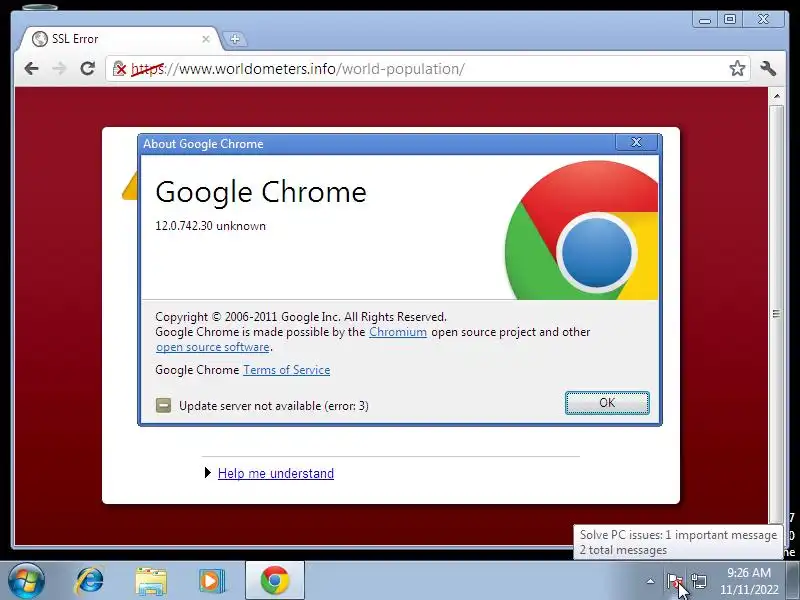Click the Show desktop button at the taskbar end
This screenshot has height=600, width=800.
(793, 581)
